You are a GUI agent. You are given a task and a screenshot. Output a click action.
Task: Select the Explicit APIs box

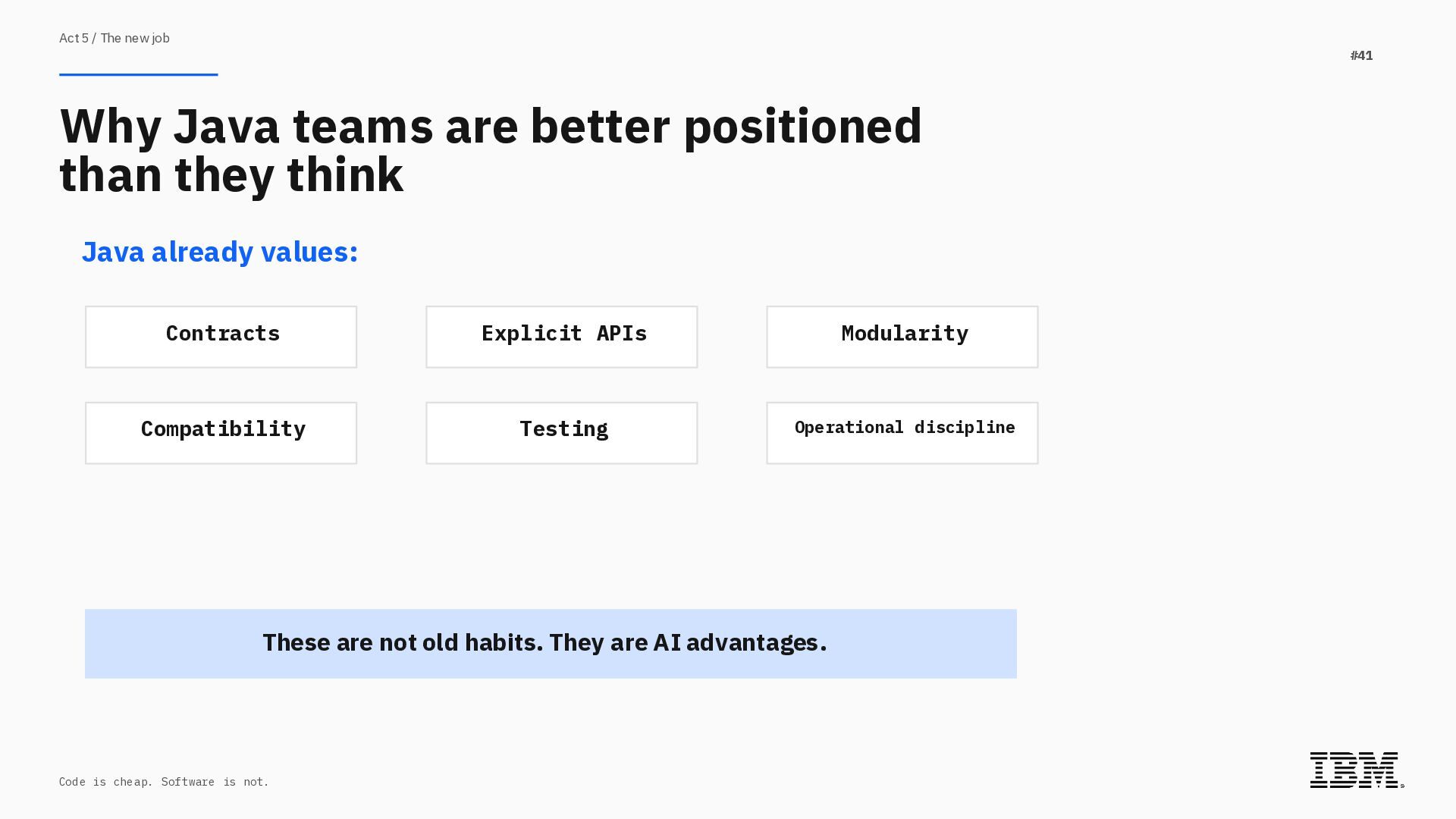tap(561, 337)
